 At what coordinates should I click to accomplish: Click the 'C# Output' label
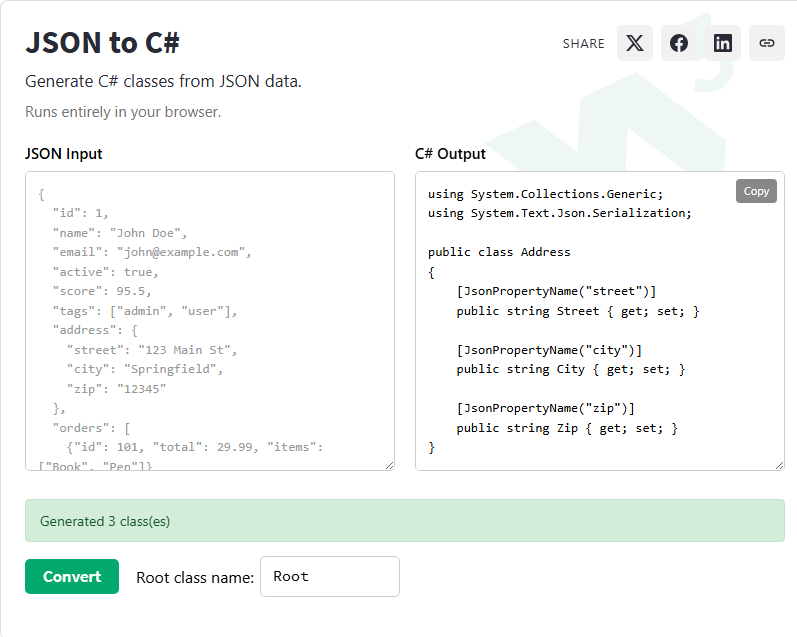point(450,154)
